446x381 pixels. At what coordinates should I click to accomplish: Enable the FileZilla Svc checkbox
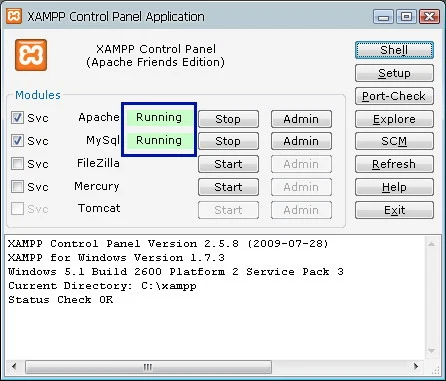tap(17, 164)
